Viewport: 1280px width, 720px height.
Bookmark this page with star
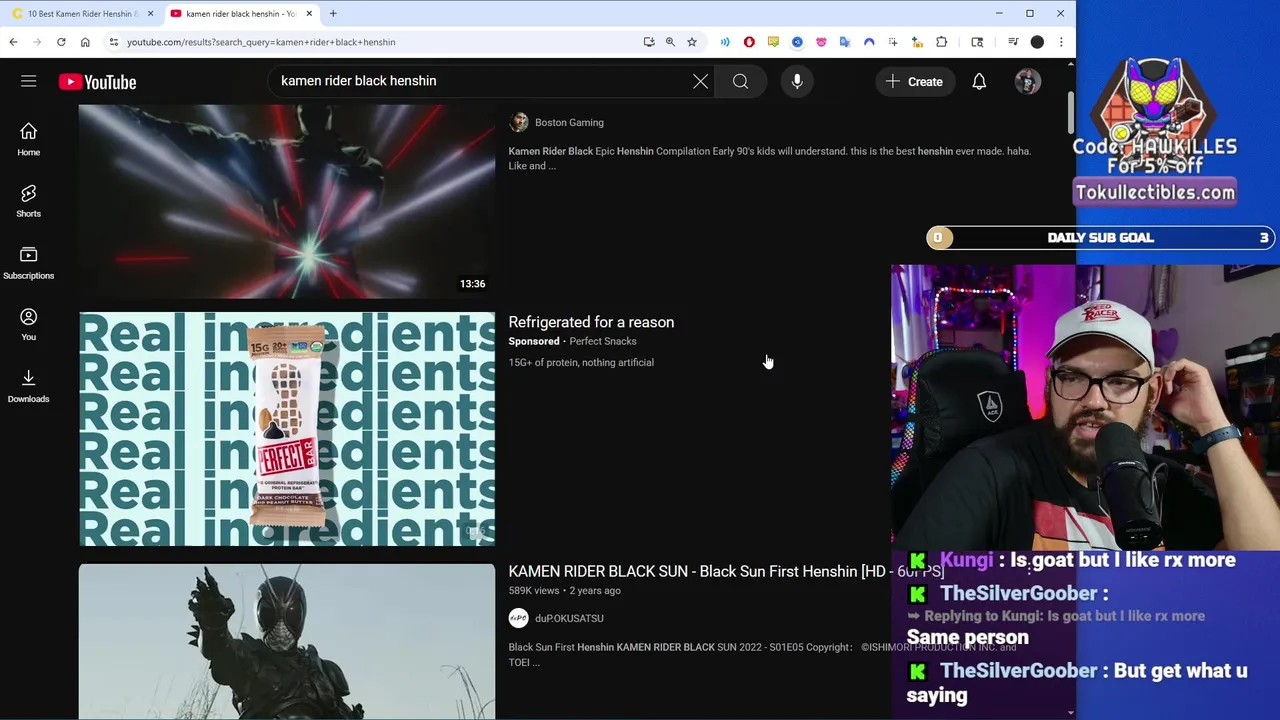click(x=691, y=42)
